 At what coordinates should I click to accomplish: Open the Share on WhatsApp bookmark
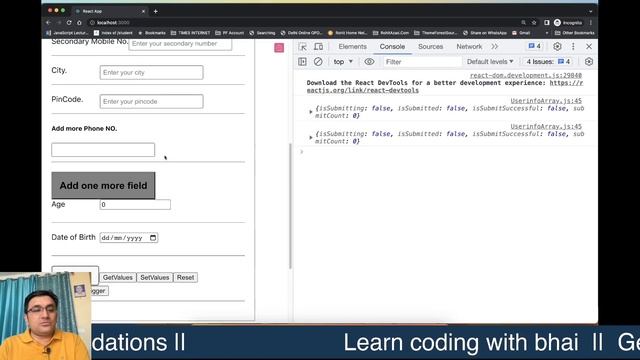pos(485,33)
